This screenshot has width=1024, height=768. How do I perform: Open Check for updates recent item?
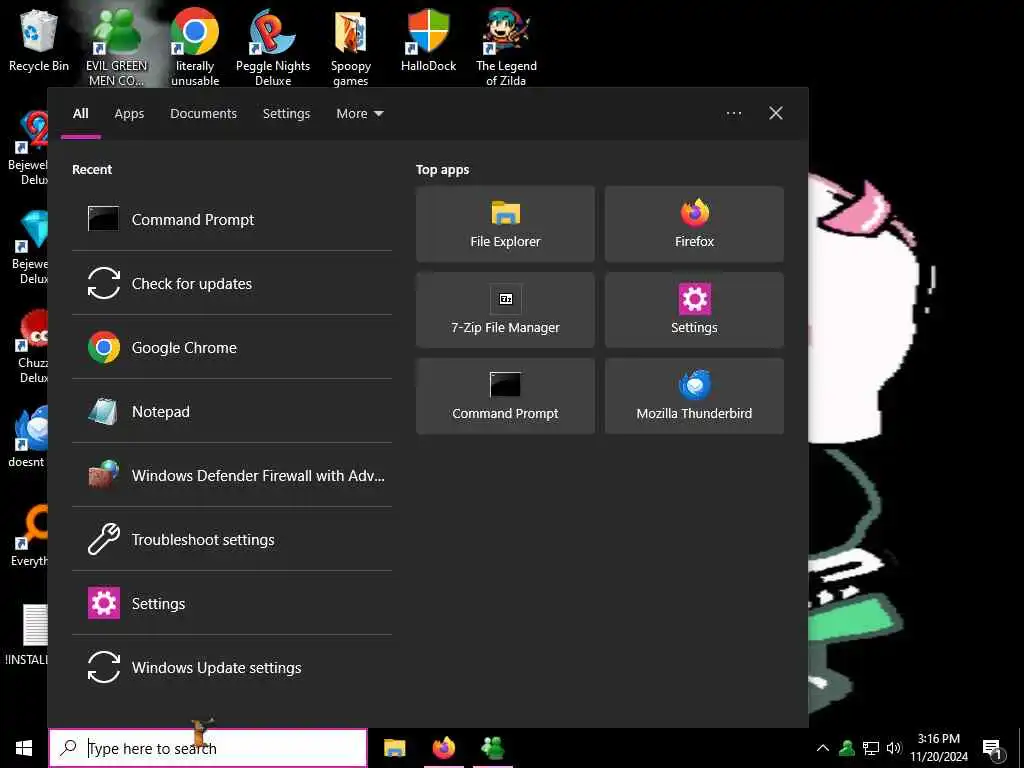[232, 283]
